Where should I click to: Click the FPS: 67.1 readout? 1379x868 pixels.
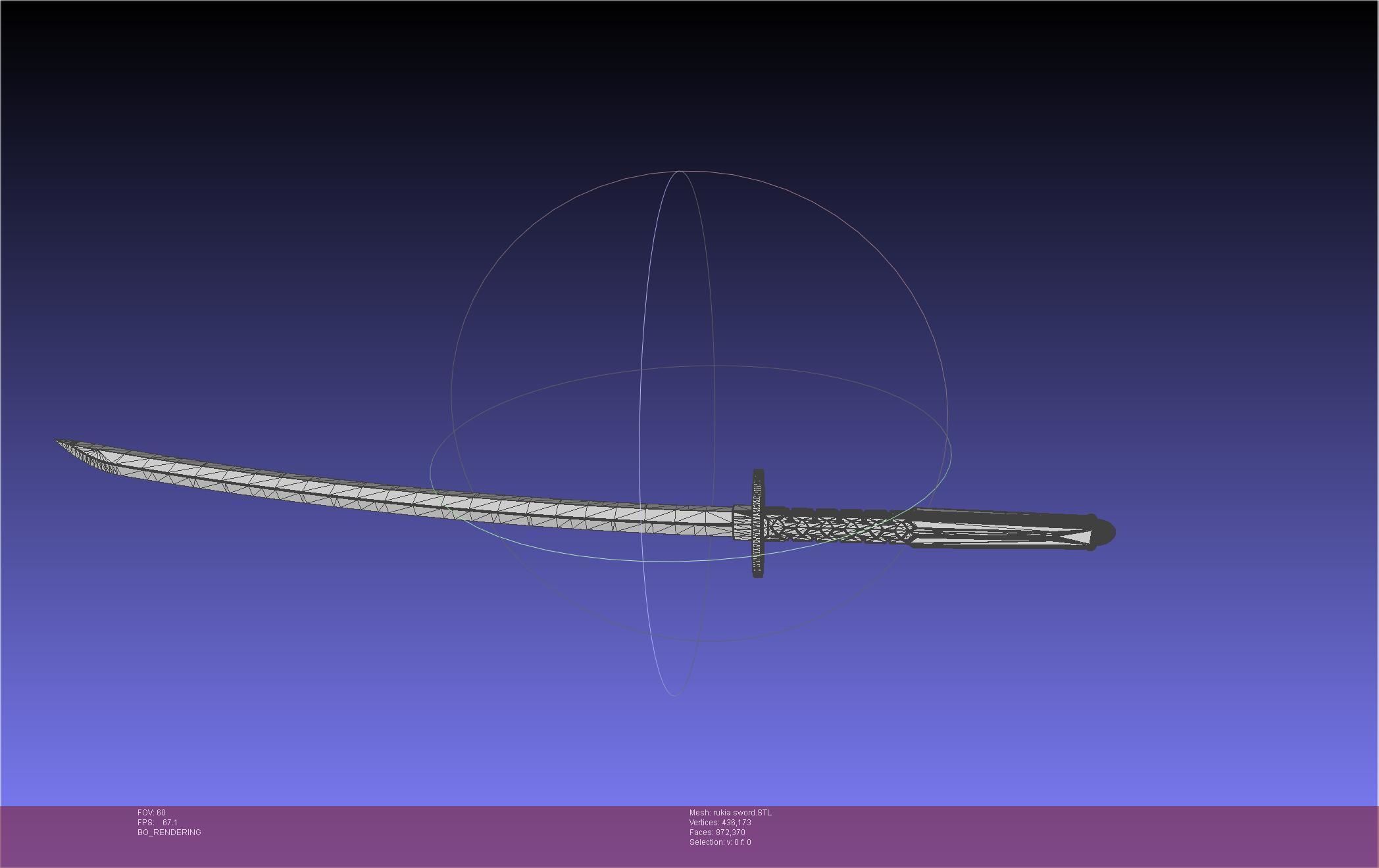[x=157, y=823]
